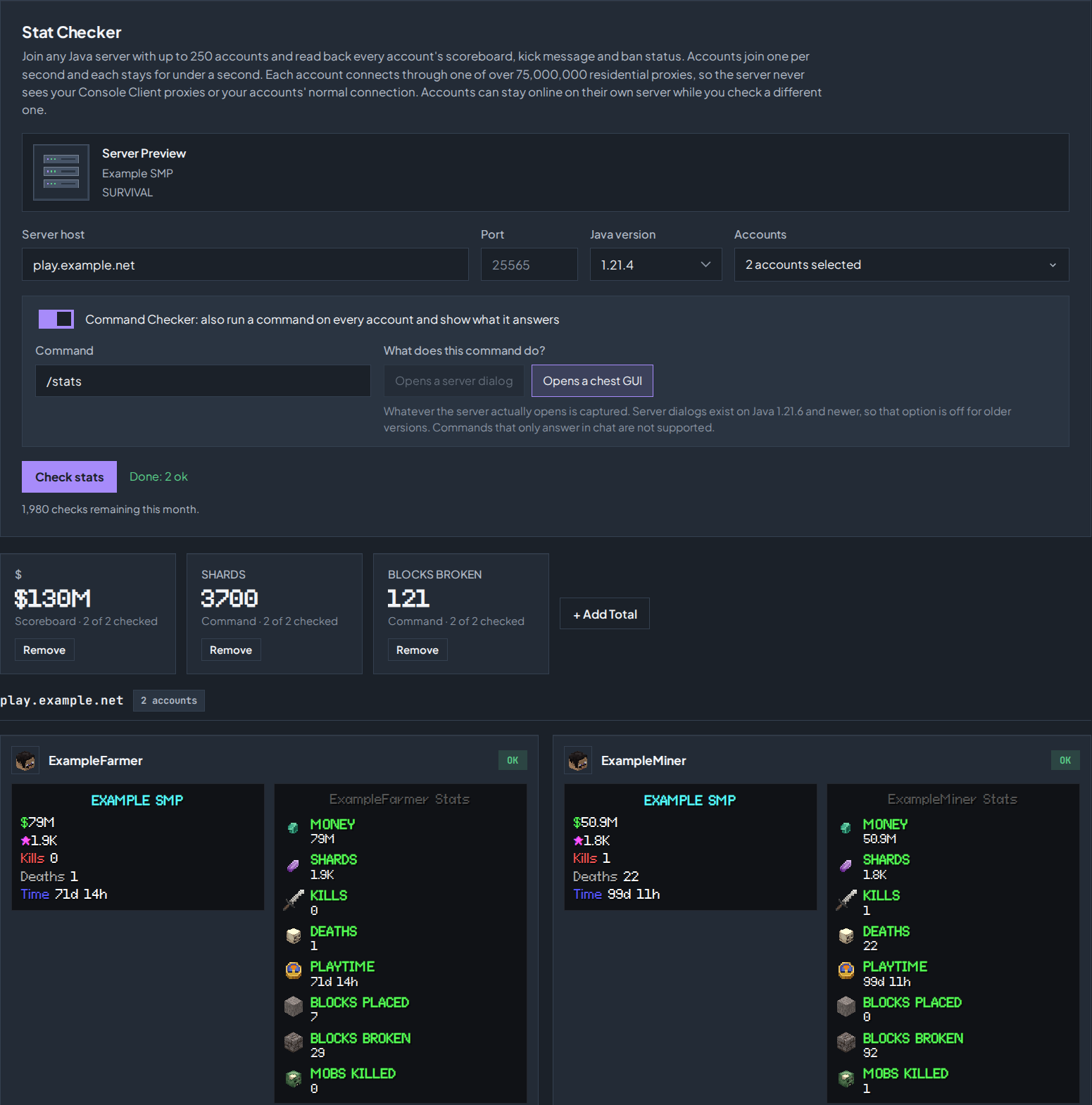Click the Port 25565 input field
The width and height of the screenshot is (1092, 1105).
click(529, 265)
